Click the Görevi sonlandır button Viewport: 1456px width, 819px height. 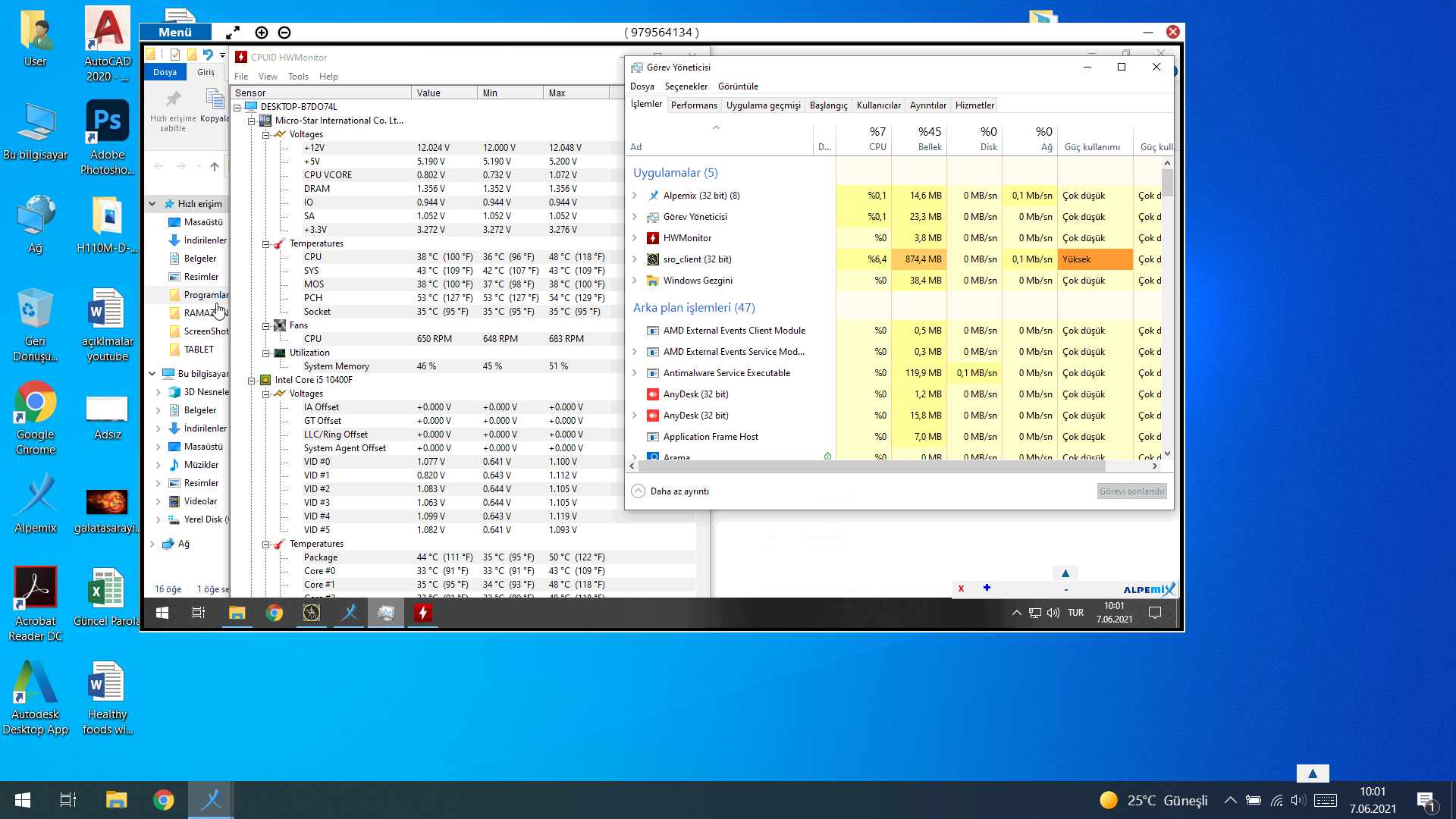1131,491
